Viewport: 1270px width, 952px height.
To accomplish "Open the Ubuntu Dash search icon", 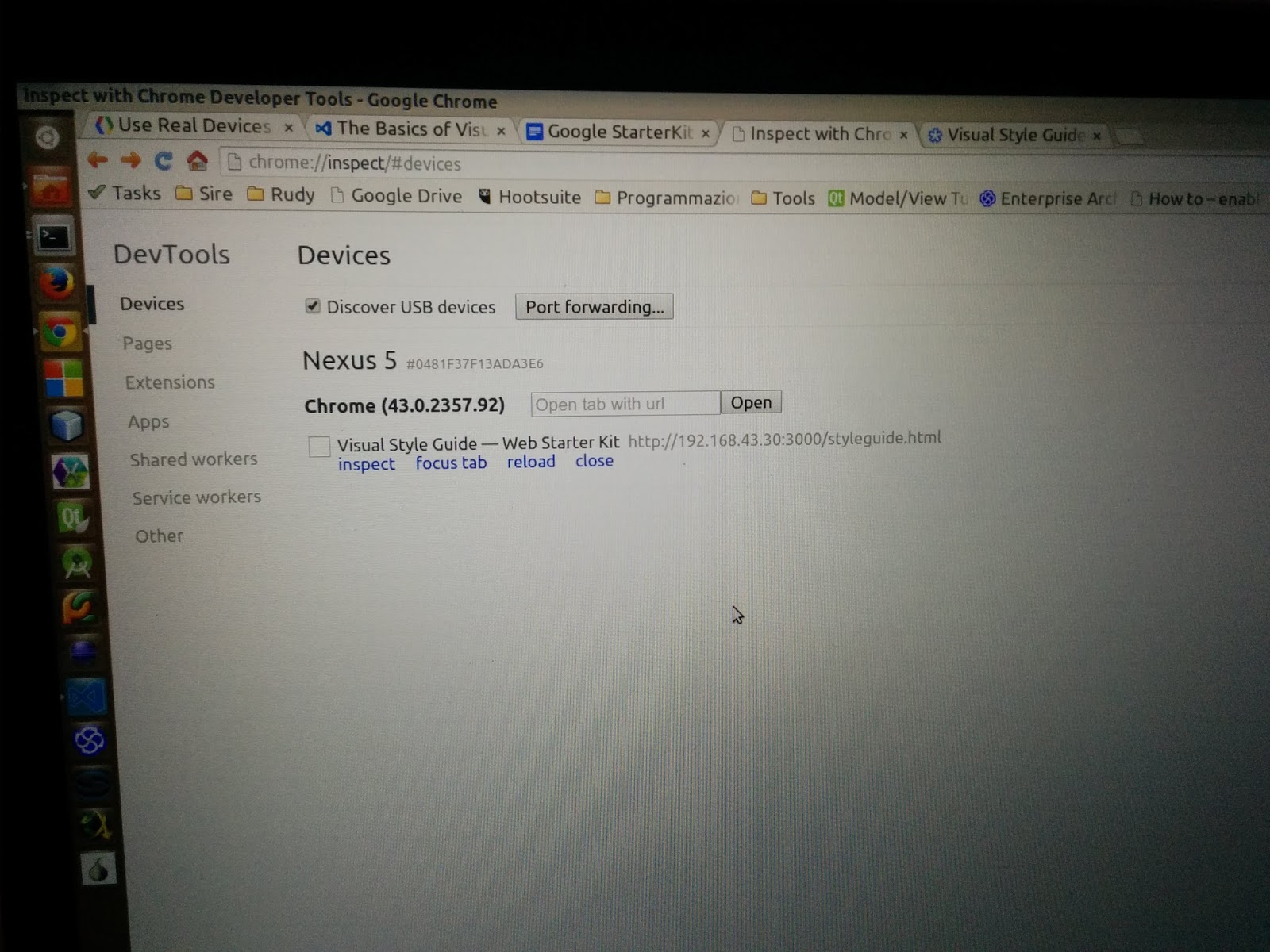I will [x=47, y=138].
